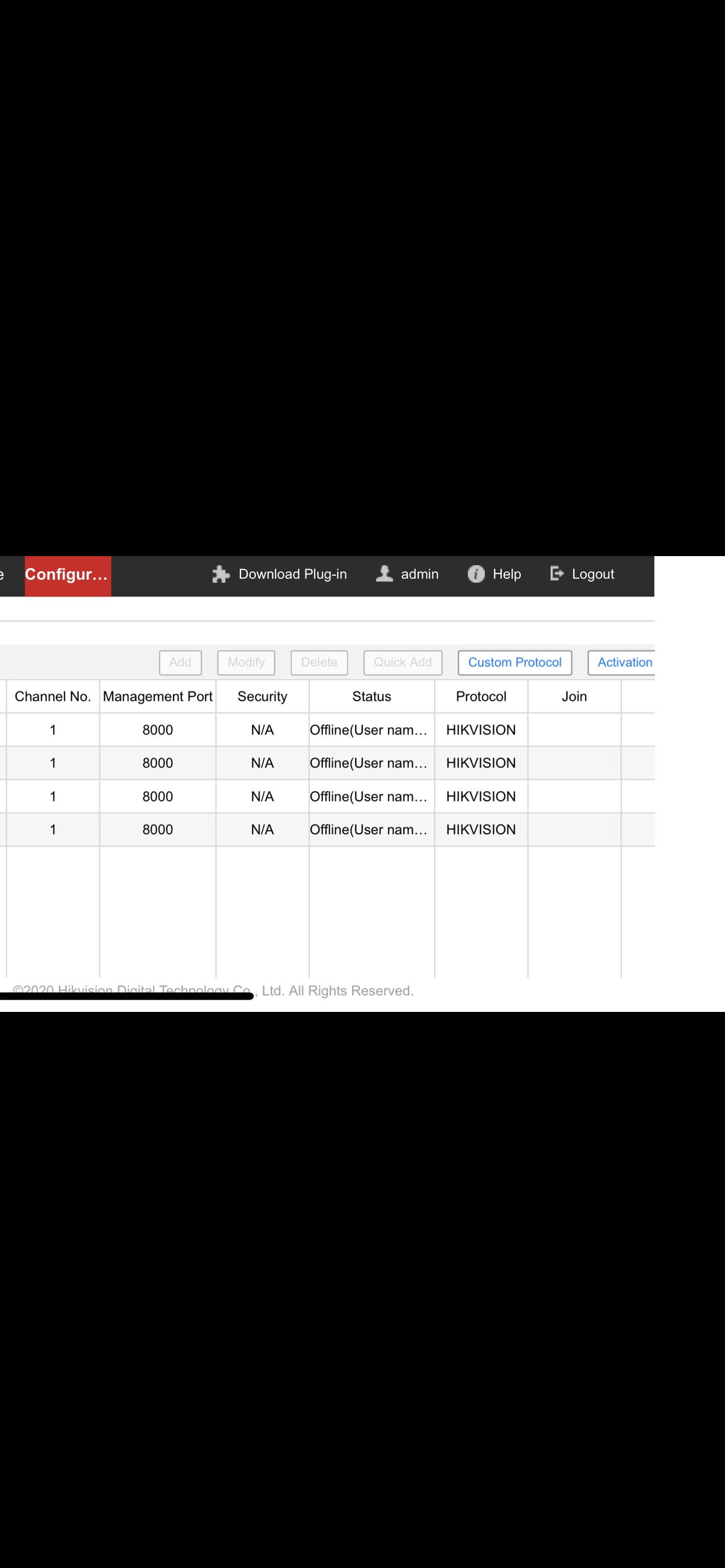
Task: Select the first row's Offline status cell
Action: coord(369,730)
